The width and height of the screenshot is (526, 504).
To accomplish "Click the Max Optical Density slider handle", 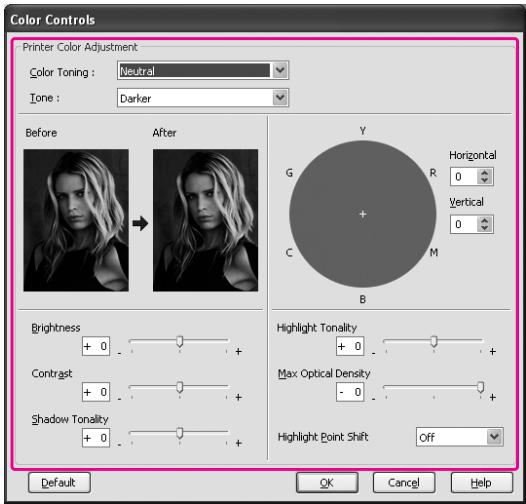I will tap(481, 387).
